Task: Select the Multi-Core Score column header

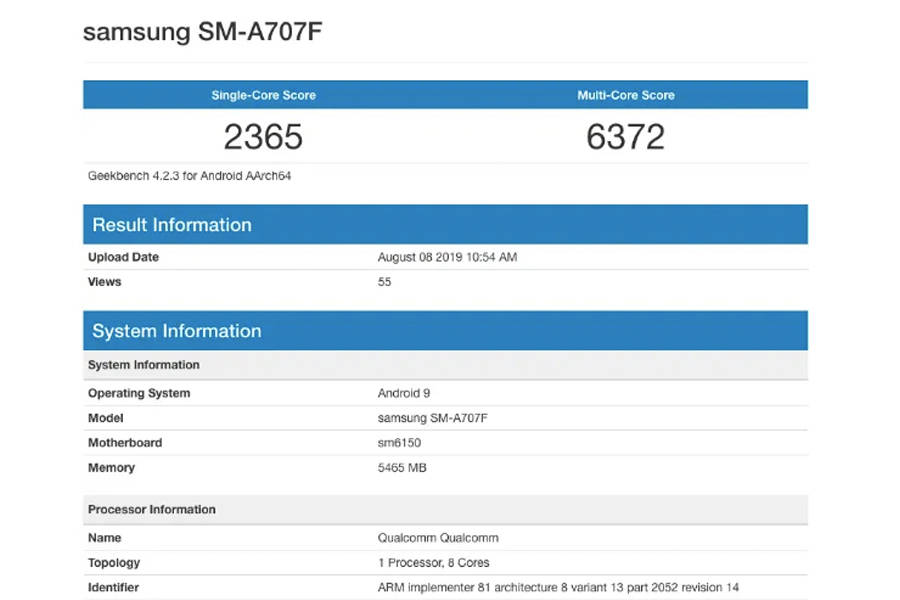Action: (628, 94)
